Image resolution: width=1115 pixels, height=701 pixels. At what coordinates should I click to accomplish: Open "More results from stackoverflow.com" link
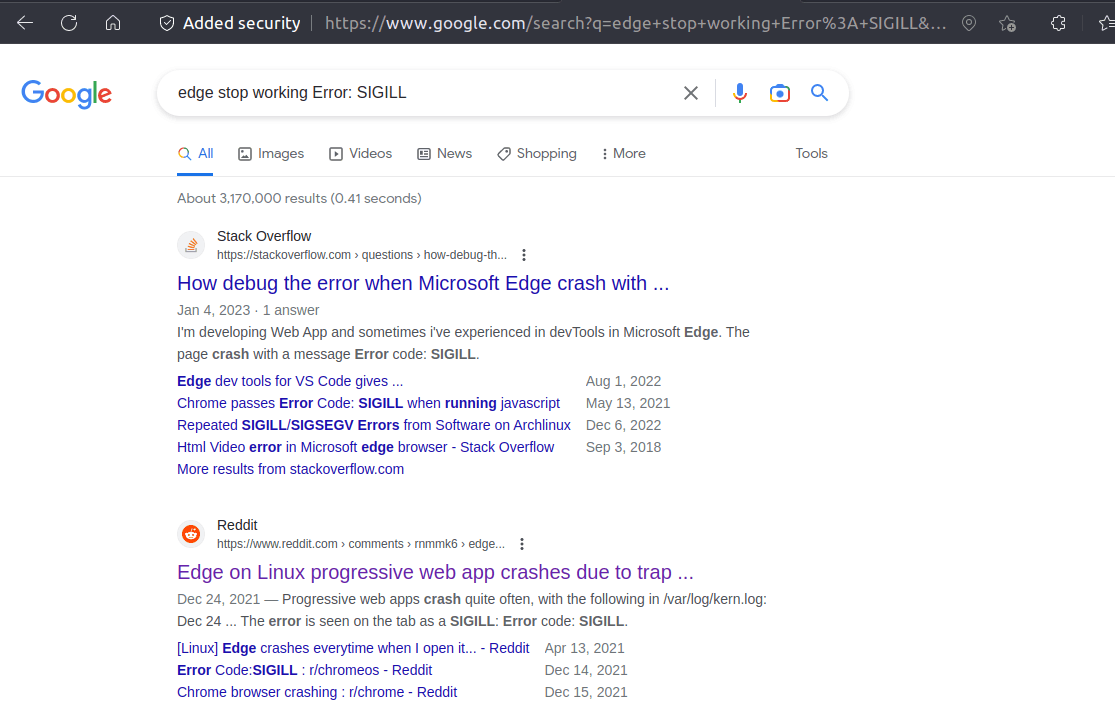pyautogui.click(x=290, y=469)
